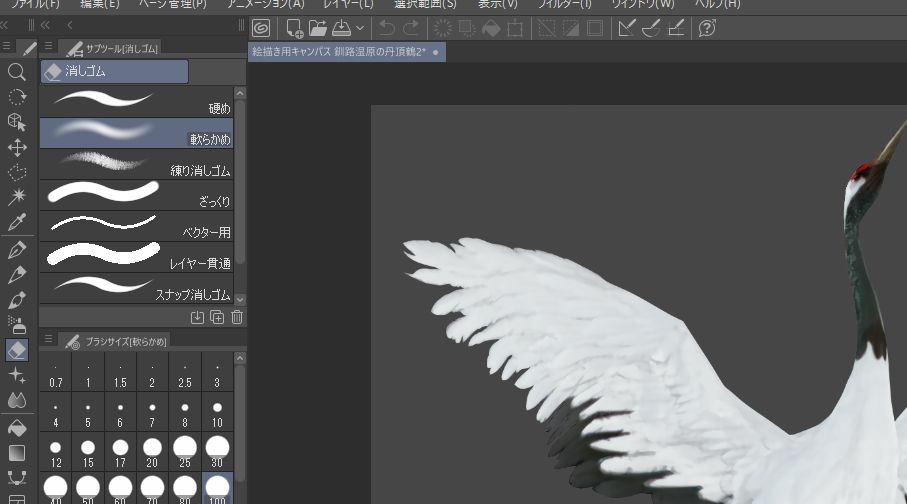Click the Deselect icon in toolbar
The width and height of the screenshot is (907, 504).
coord(547,28)
